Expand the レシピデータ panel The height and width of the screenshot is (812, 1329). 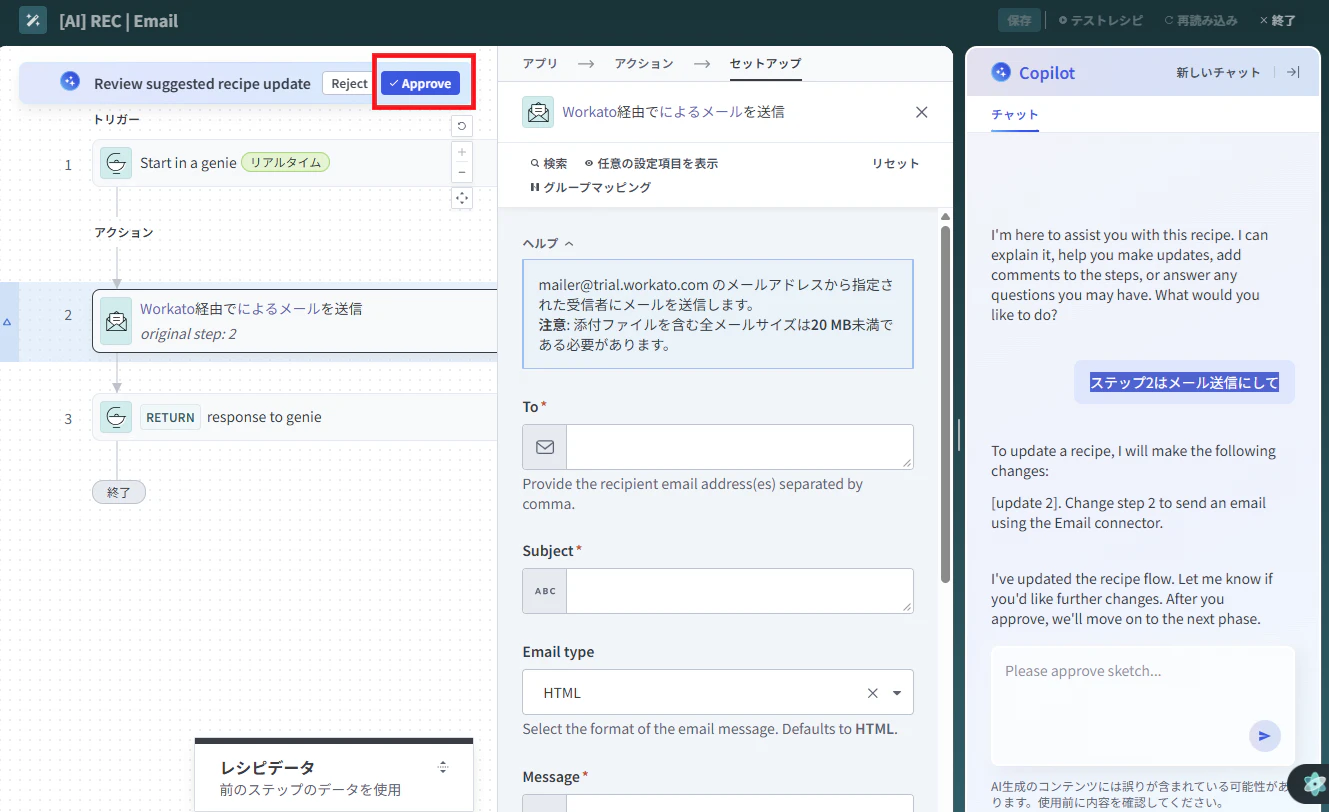tap(443, 767)
